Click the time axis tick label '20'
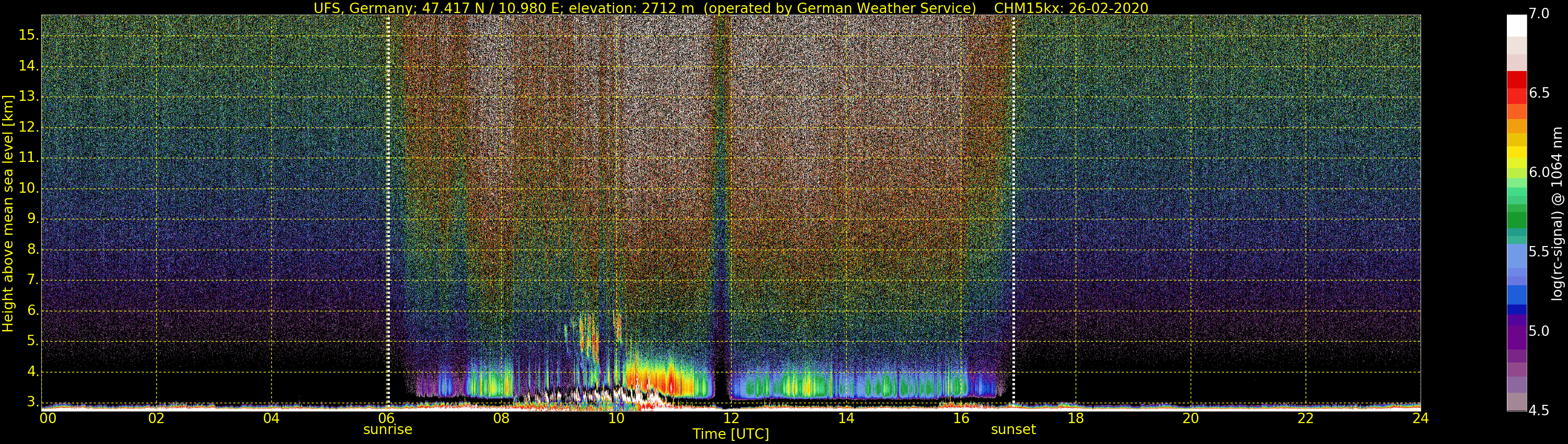1568x444 pixels. pyautogui.click(x=1191, y=418)
